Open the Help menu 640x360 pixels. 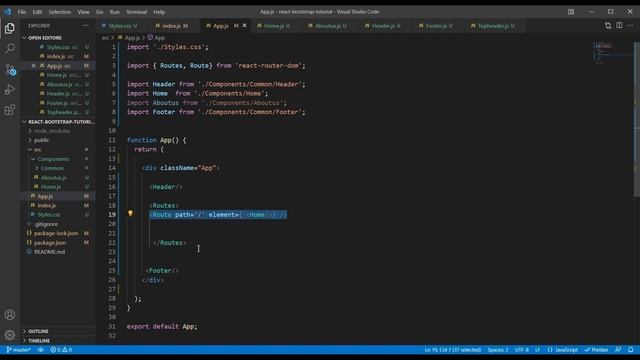159,12
